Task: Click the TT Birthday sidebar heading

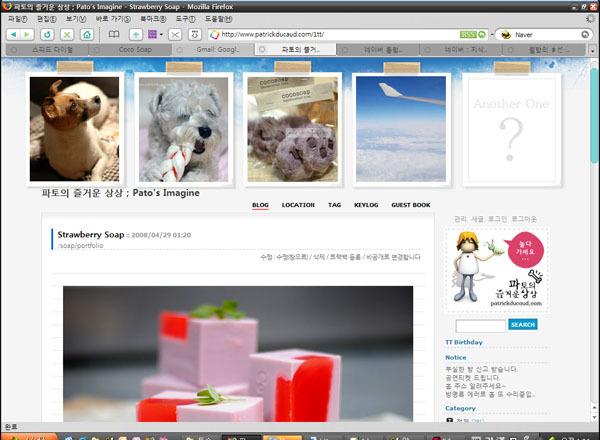Action: tap(464, 342)
